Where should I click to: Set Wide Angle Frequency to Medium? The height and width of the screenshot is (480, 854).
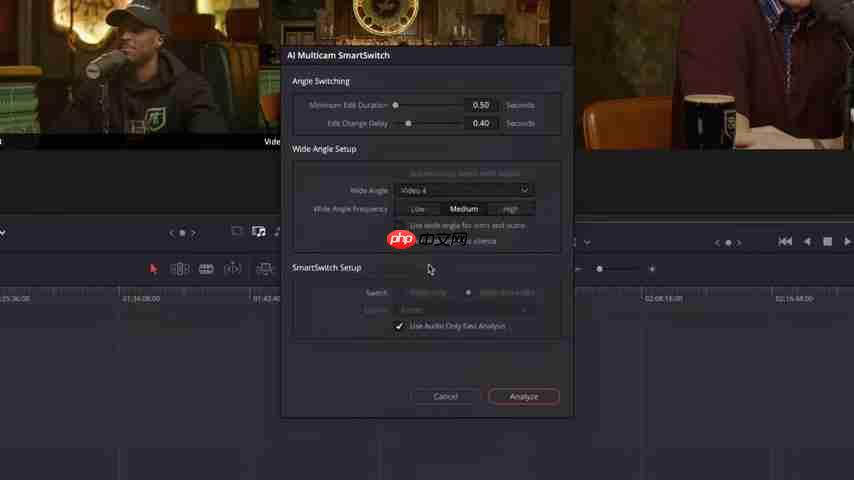click(464, 209)
